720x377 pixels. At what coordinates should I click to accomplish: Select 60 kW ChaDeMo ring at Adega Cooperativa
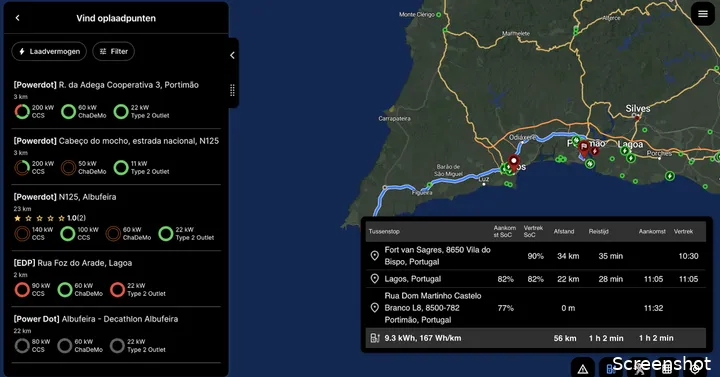point(68,112)
